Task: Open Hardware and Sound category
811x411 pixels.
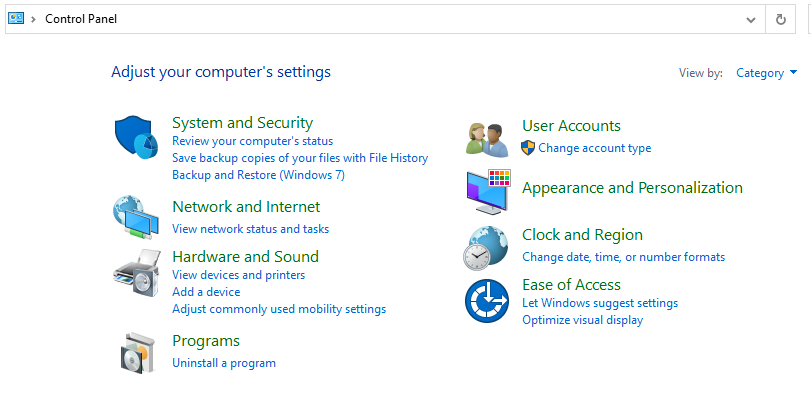Action: 245,256
